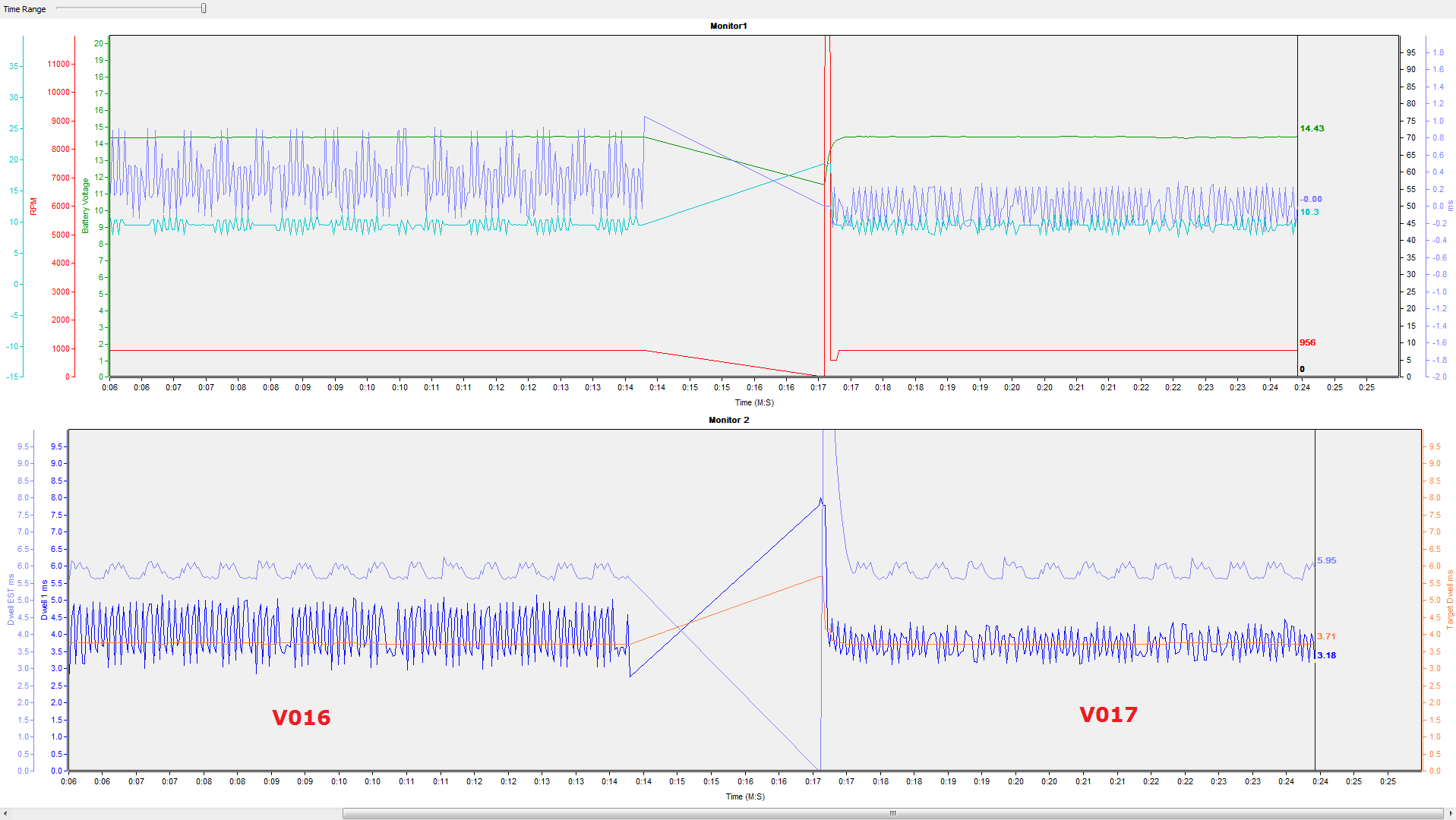Click the 956 RPM readout value
Screen dimensions: 1456x820
tap(1307, 342)
